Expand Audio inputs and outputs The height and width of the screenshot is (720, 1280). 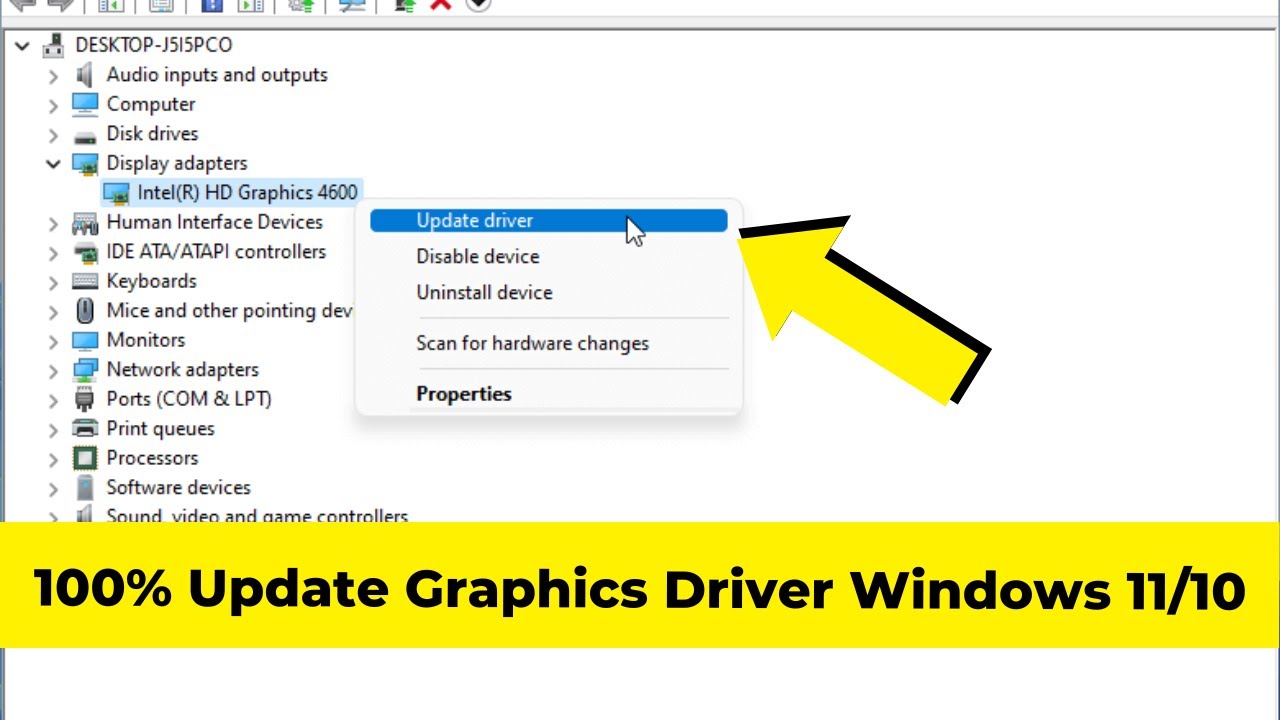coord(54,75)
